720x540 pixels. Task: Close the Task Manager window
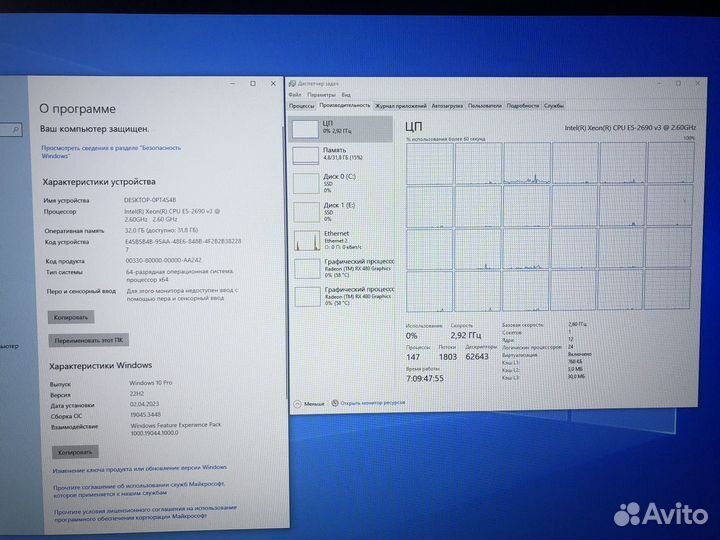pyautogui.click(x=697, y=83)
